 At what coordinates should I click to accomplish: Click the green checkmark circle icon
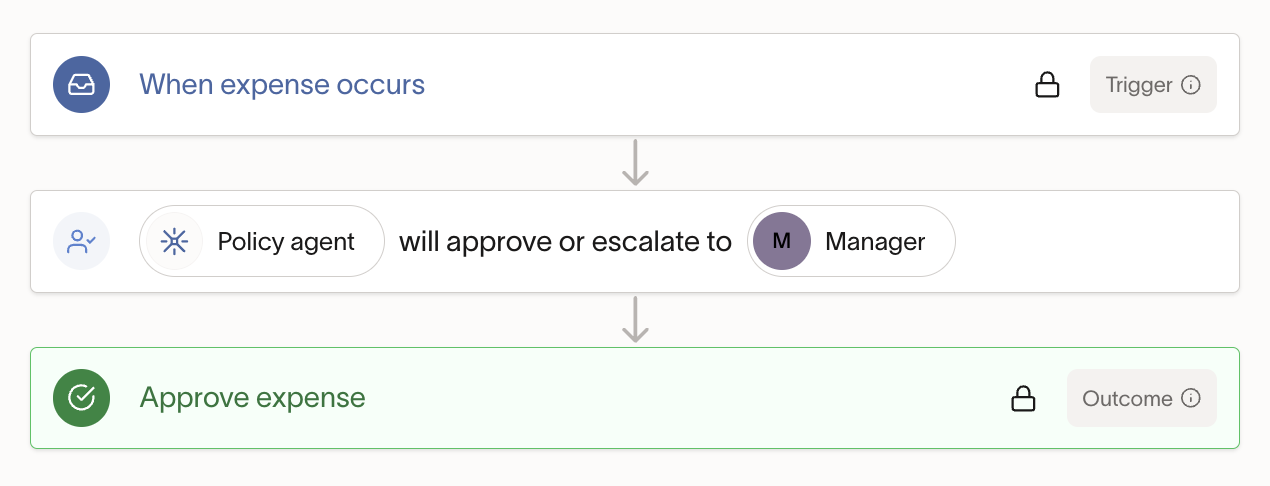tap(81, 398)
